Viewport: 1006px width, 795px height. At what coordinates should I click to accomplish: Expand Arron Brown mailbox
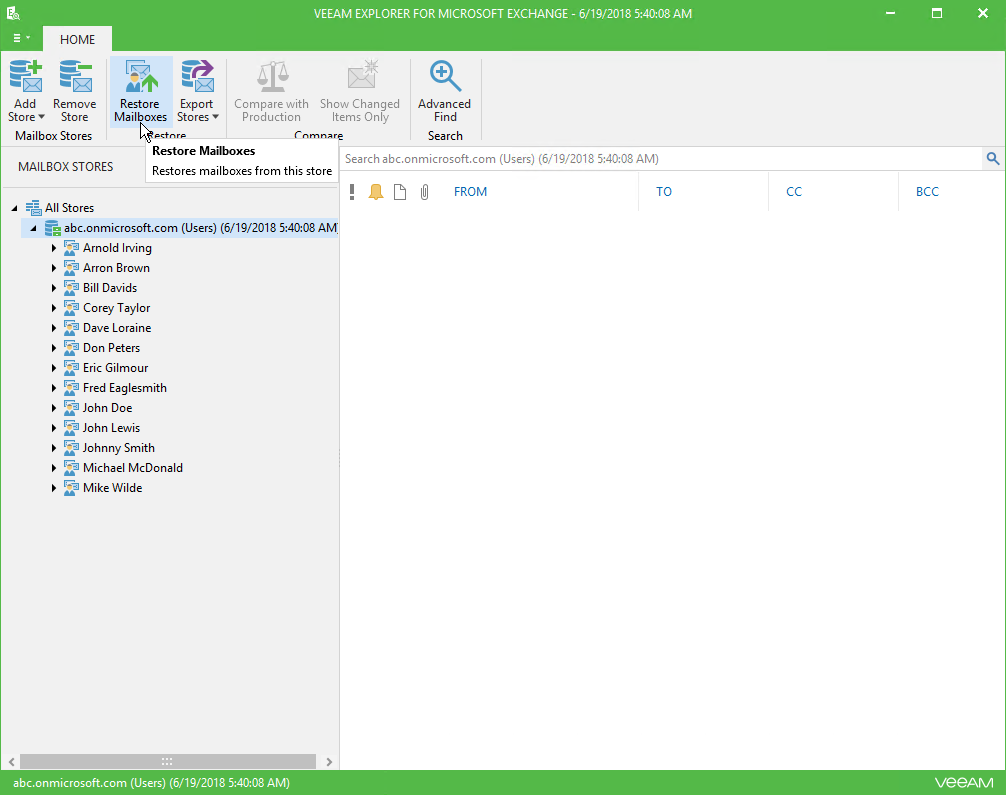click(54, 268)
